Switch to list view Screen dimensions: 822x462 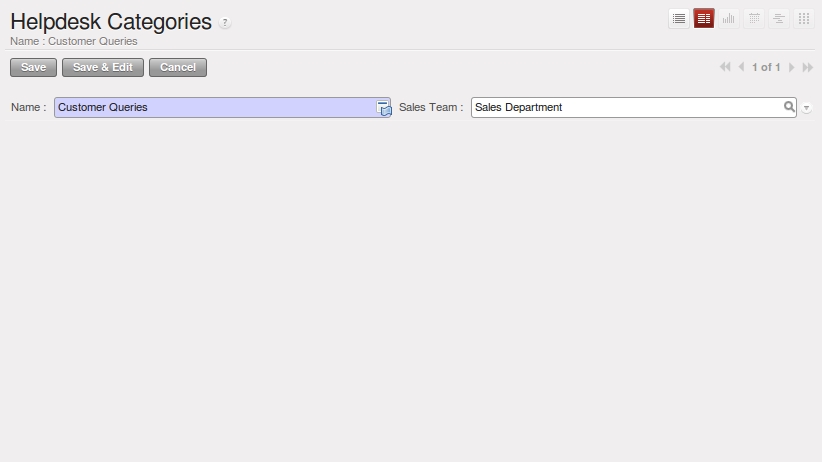pyautogui.click(x=679, y=19)
